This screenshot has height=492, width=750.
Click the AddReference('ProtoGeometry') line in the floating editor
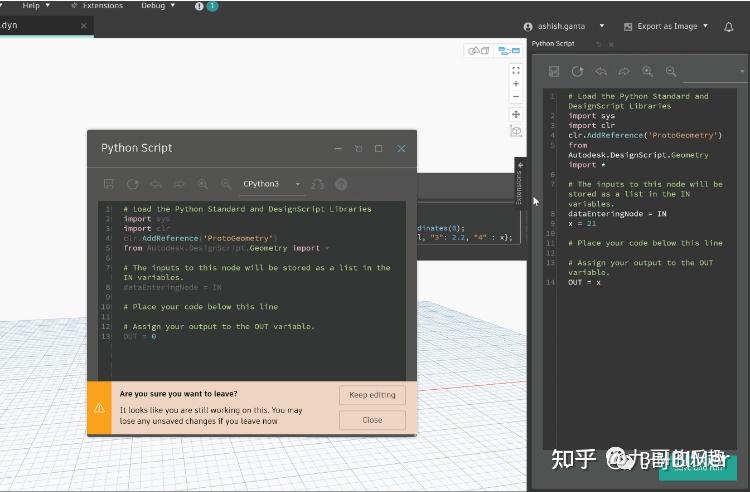(x=200, y=238)
